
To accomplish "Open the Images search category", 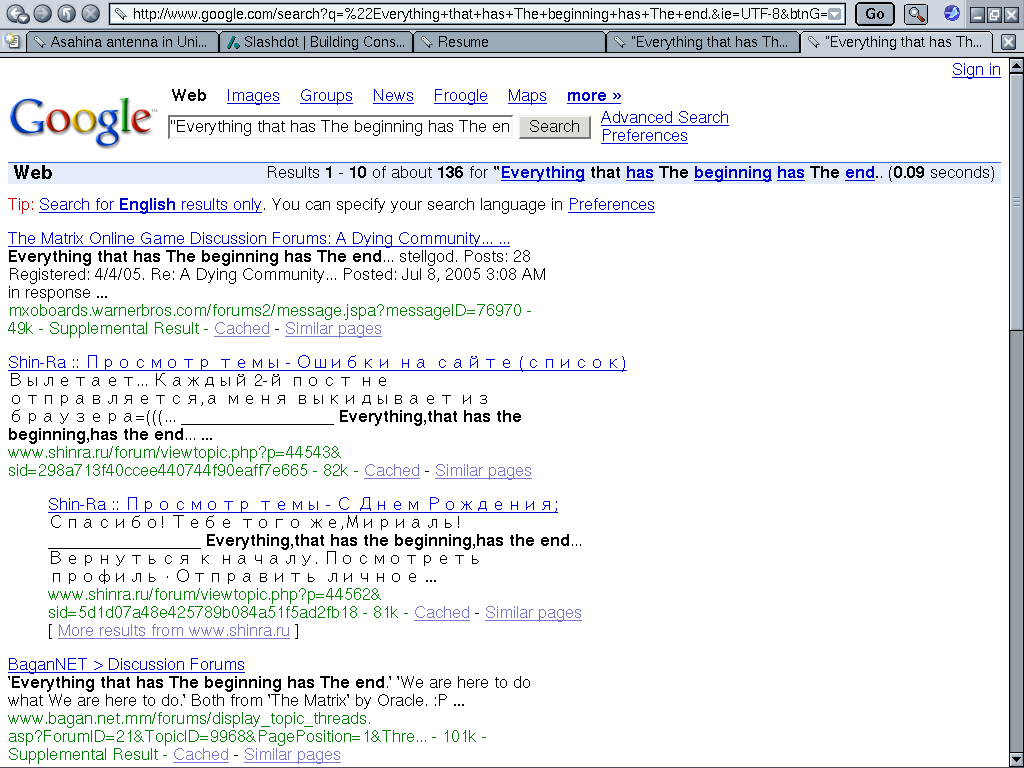I will click(x=253, y=96).
